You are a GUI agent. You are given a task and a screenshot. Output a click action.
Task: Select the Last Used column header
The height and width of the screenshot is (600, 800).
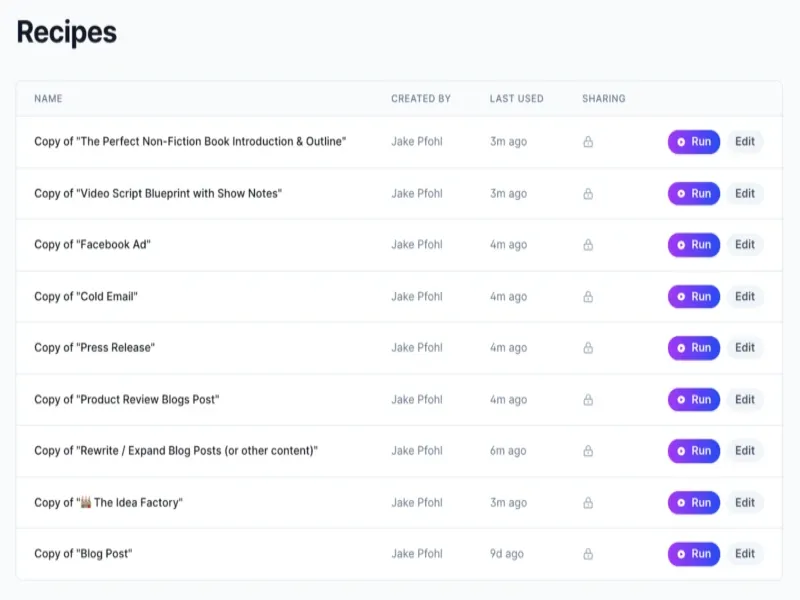pos(516,98)
